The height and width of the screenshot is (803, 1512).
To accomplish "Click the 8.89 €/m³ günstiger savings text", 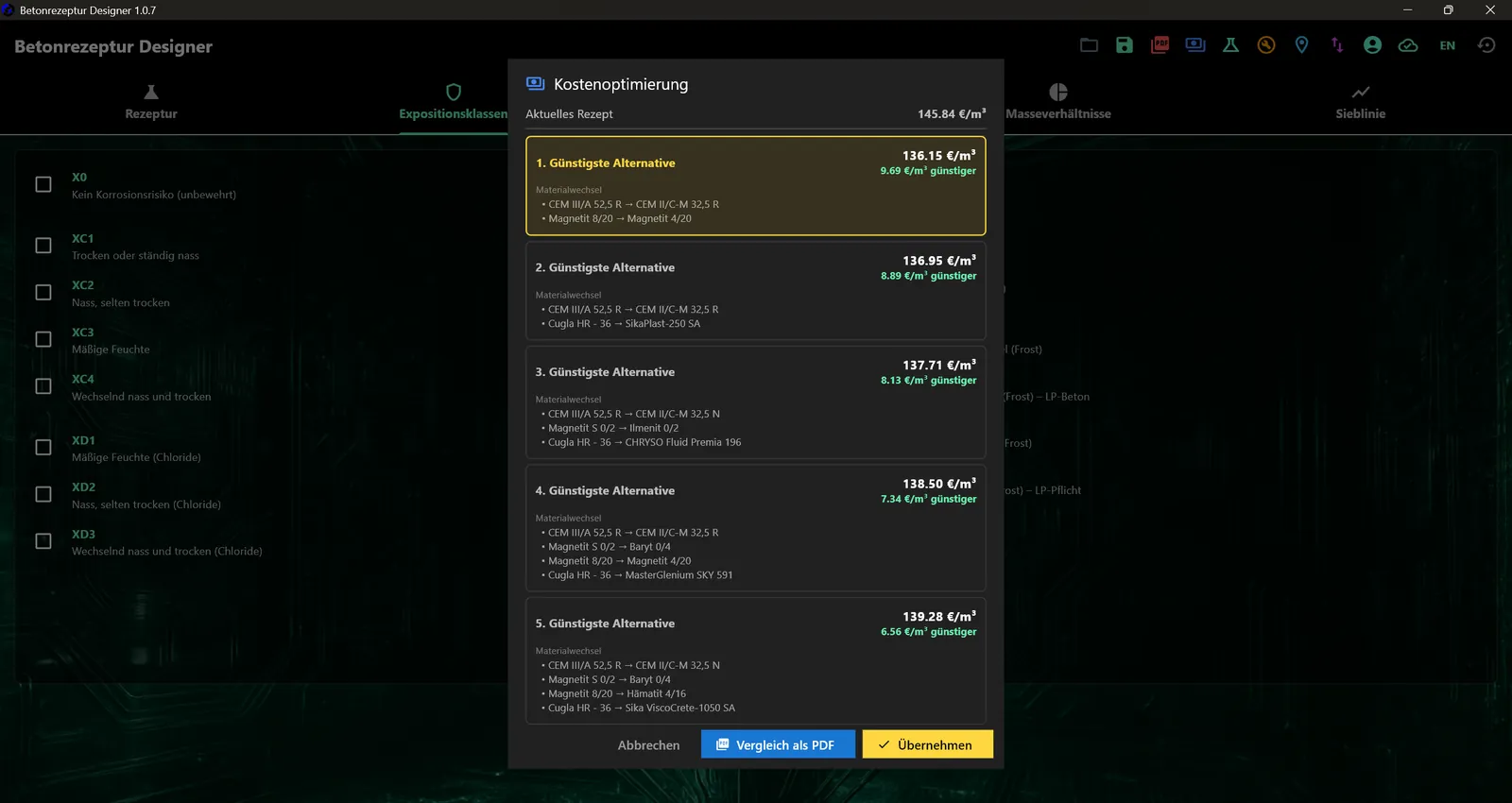I will pos(928,276).
